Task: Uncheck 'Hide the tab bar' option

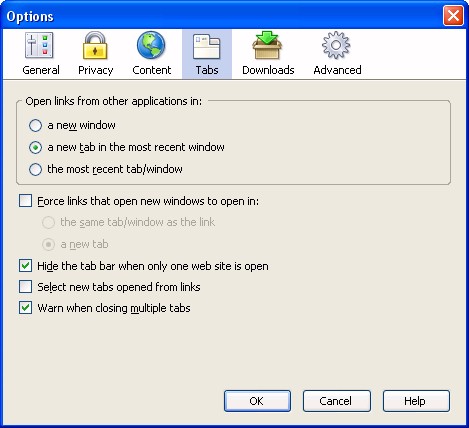Action: point(25,266)
